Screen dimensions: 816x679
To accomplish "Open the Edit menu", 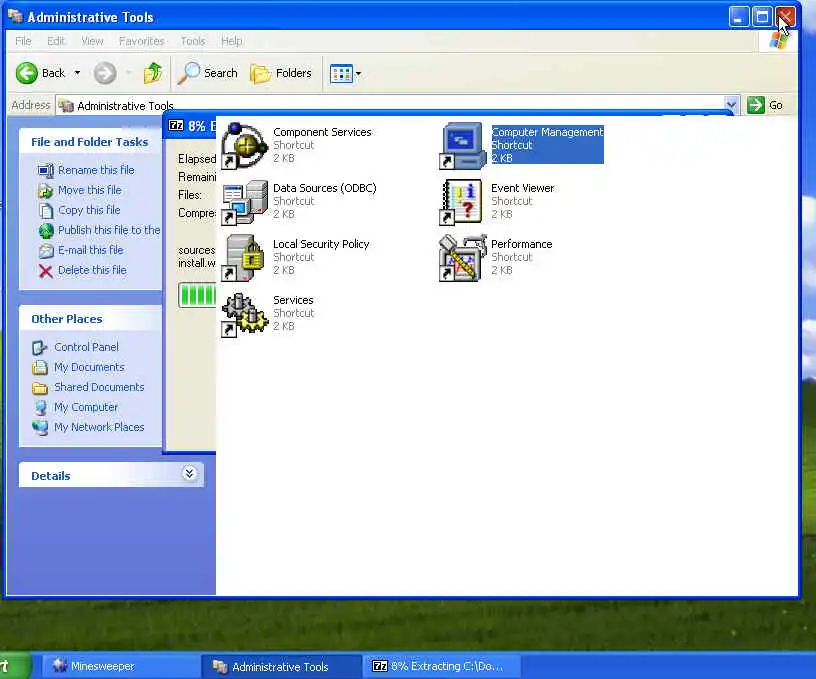I will (56, 41).
